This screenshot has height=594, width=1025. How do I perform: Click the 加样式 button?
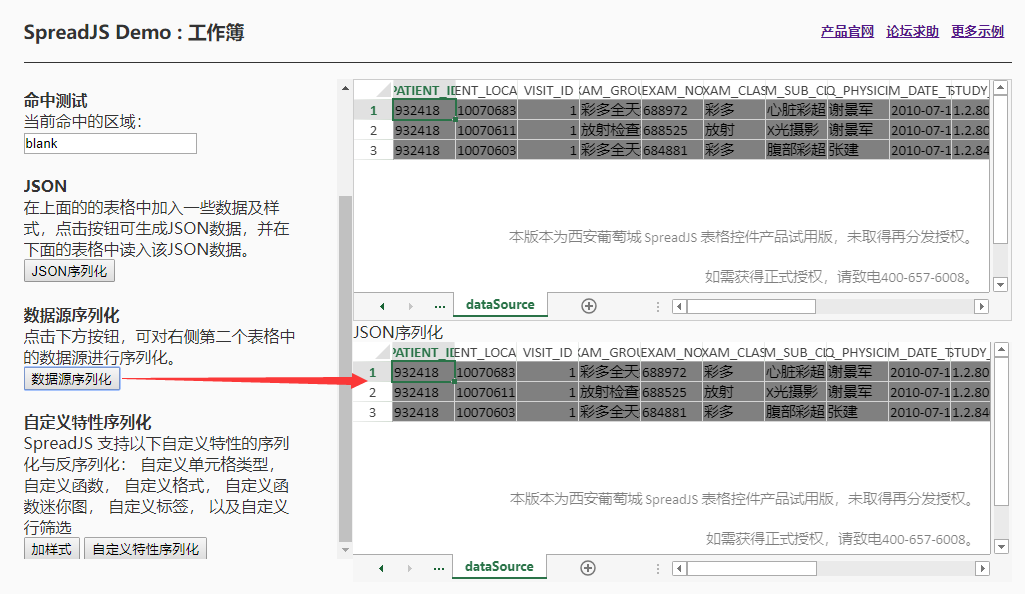(52, 549)
